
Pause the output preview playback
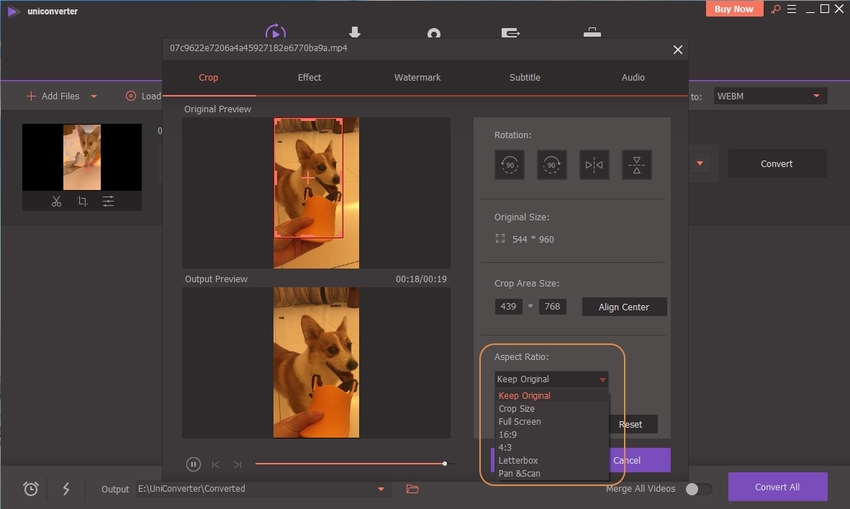click(193, 464)
